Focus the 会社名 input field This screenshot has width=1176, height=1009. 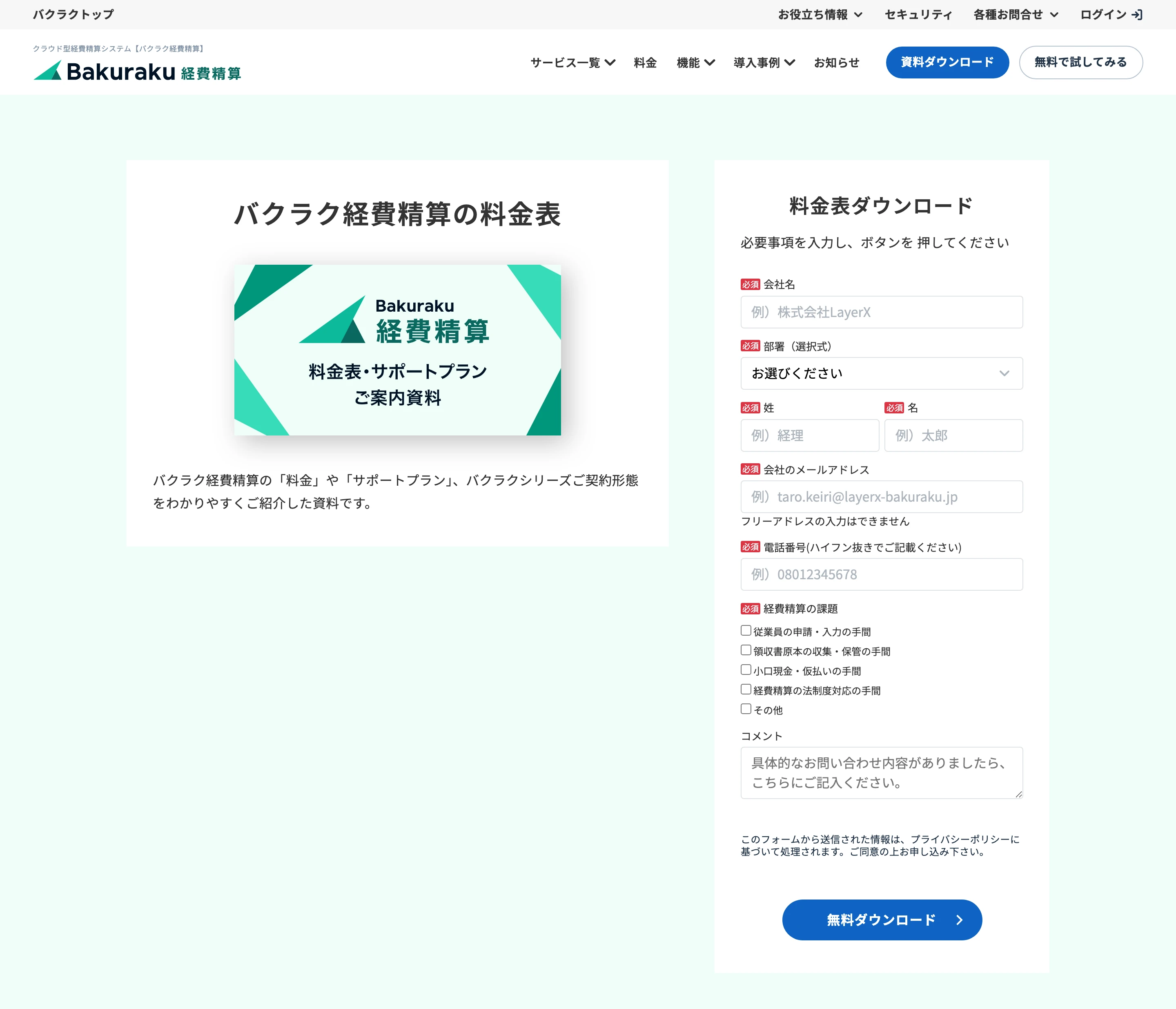click(882, 312)
